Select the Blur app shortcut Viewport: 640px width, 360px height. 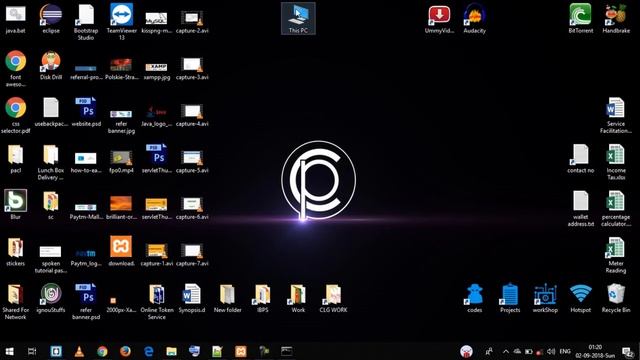coord(16,204)
